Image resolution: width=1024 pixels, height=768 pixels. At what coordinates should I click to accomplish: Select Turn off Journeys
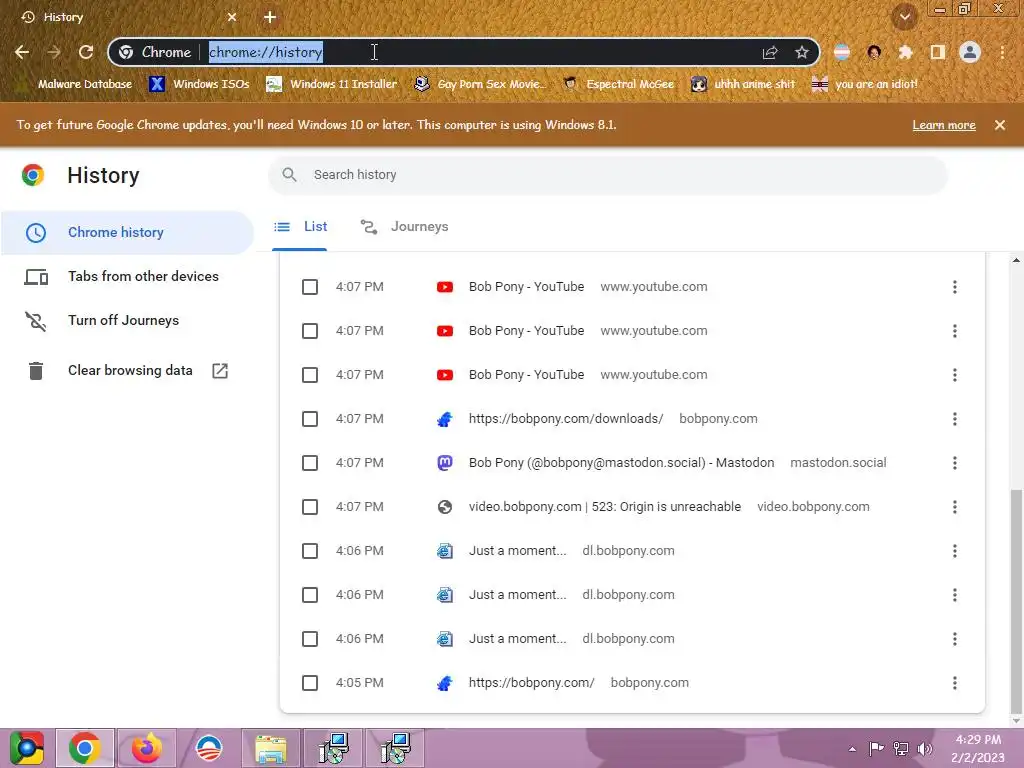coord(127,321)
